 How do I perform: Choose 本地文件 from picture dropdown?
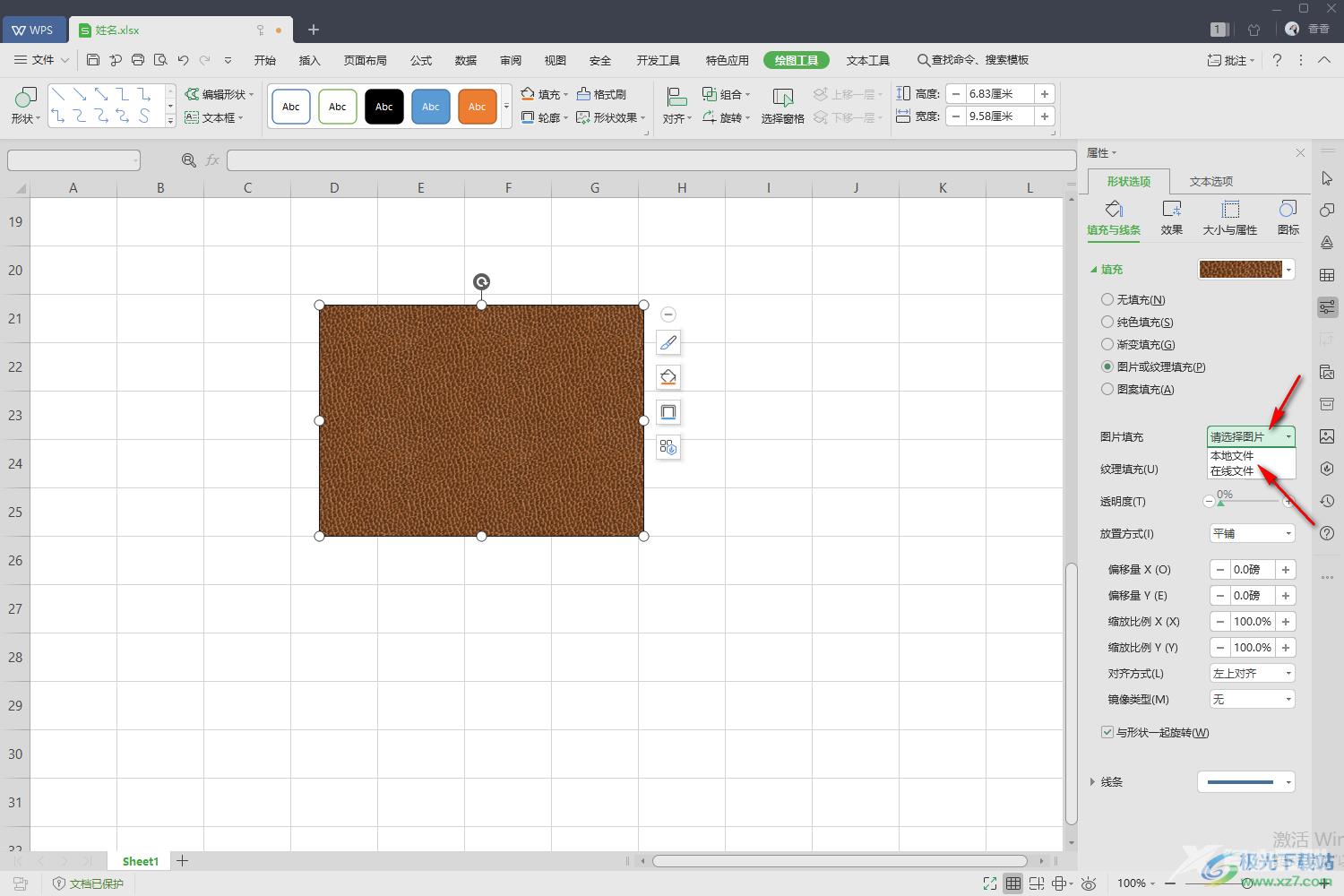click(x=1251, y=455)
